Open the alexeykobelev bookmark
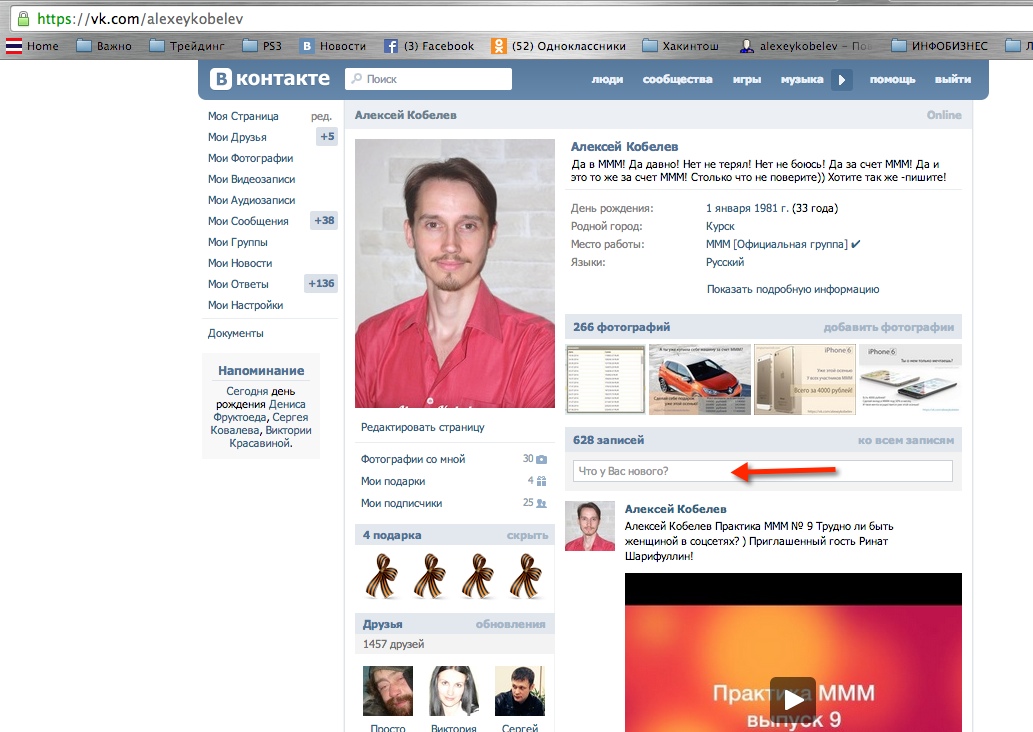The image size is (1033, 732). coord(805,46)
